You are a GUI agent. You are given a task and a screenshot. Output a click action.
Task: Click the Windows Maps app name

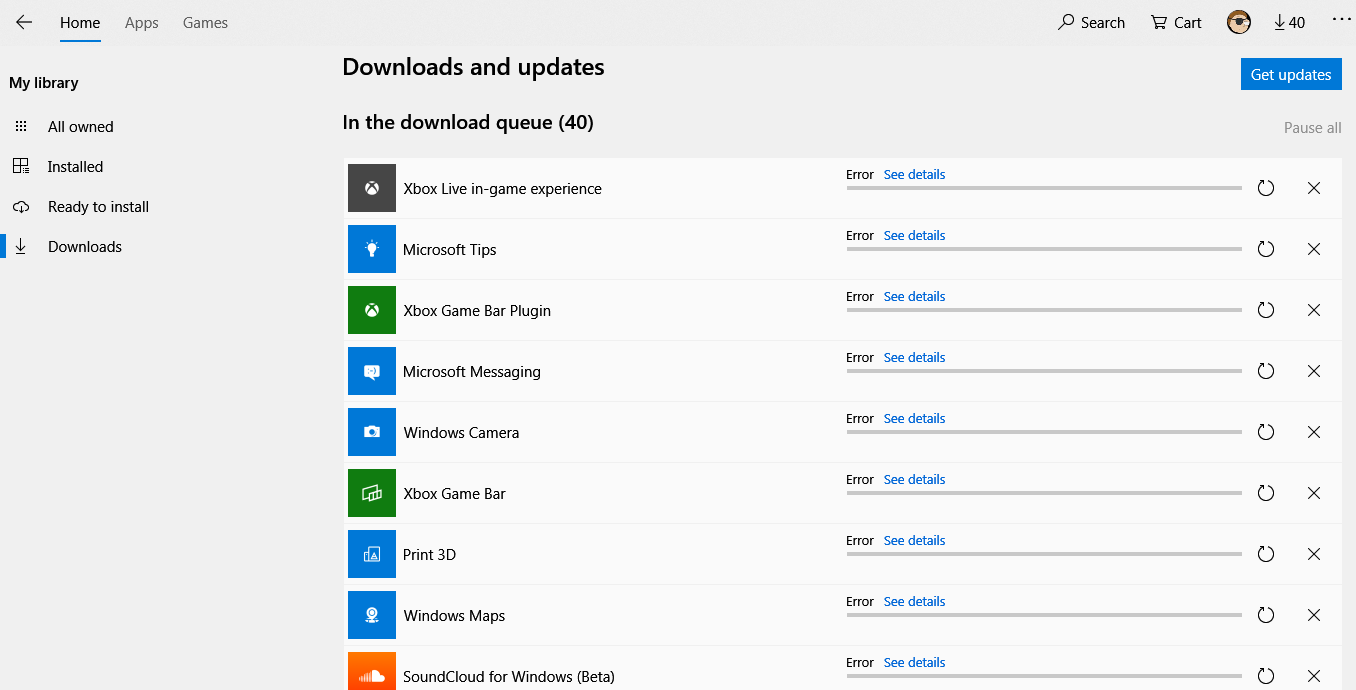tap(454, 616)
